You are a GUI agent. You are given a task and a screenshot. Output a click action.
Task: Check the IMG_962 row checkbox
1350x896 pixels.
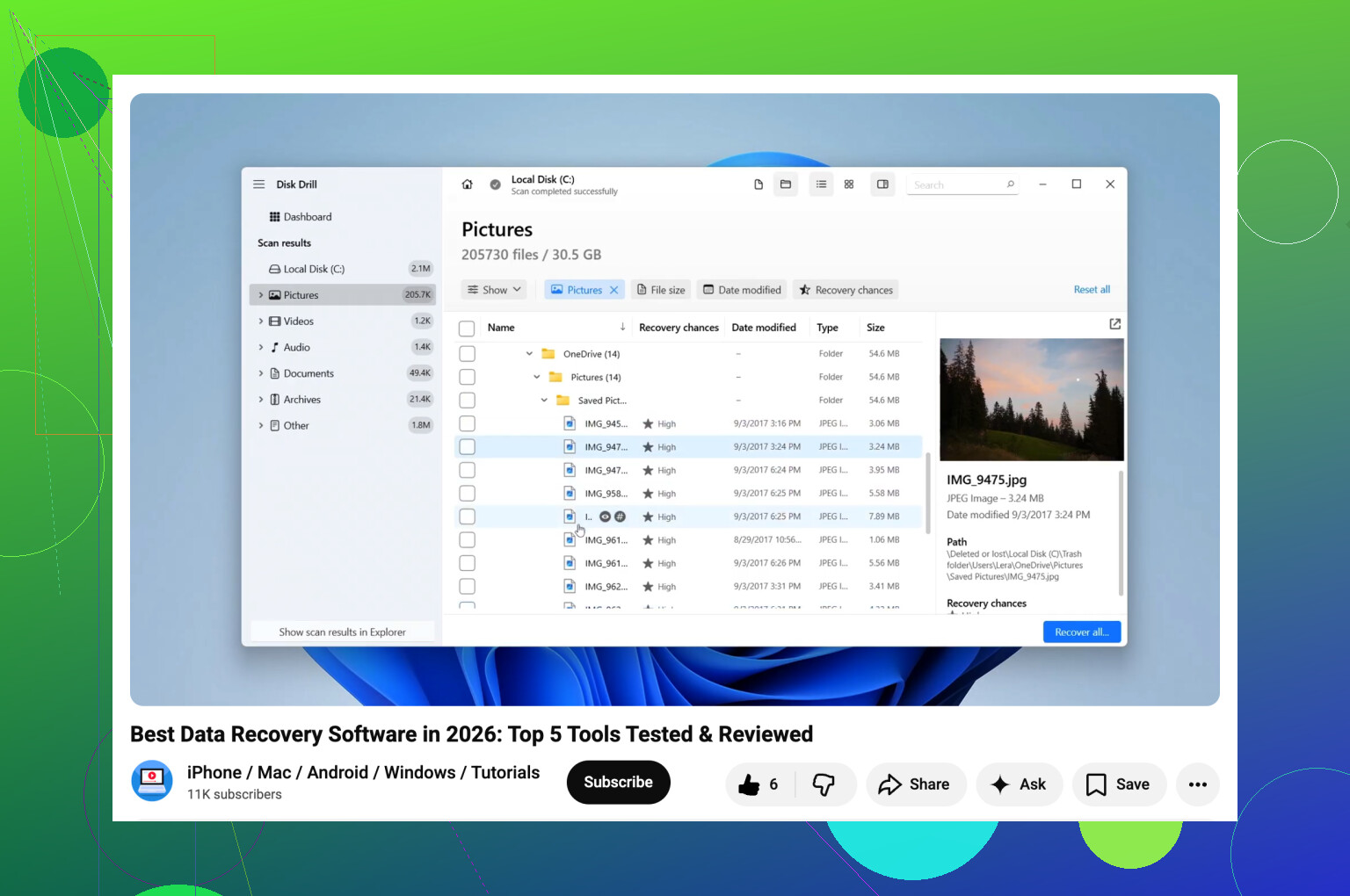468,587
